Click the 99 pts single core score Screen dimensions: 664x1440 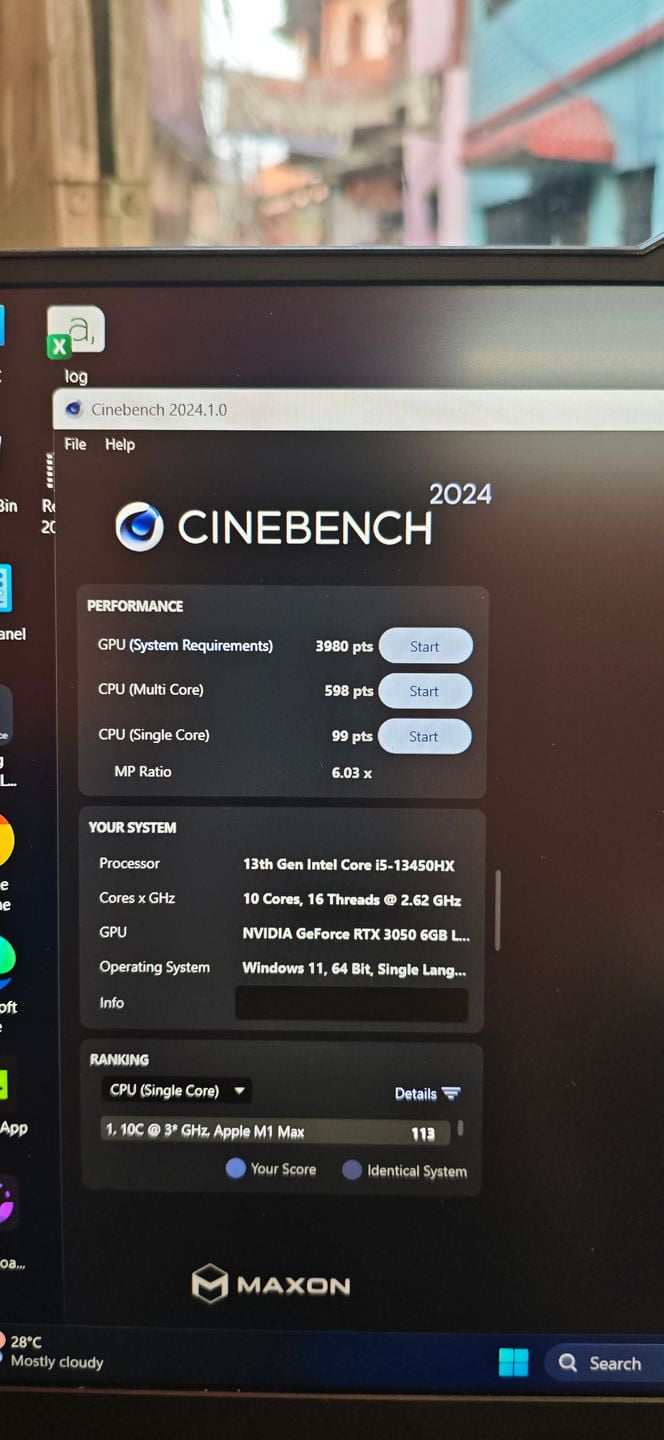click(x=352, y=736)
